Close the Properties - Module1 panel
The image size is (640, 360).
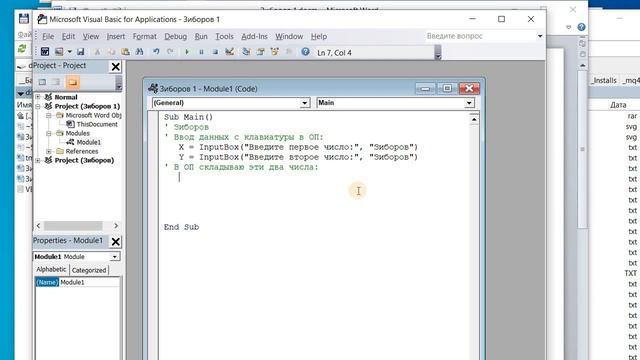[116, 242]
